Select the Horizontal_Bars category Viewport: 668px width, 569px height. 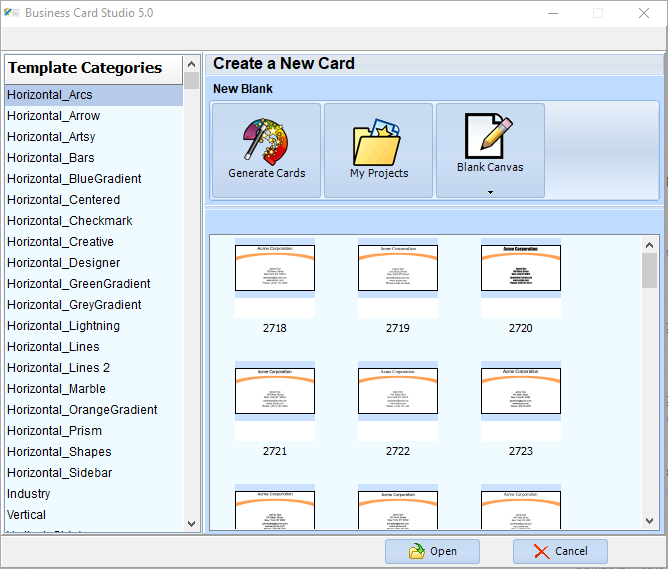pos(94,158)
